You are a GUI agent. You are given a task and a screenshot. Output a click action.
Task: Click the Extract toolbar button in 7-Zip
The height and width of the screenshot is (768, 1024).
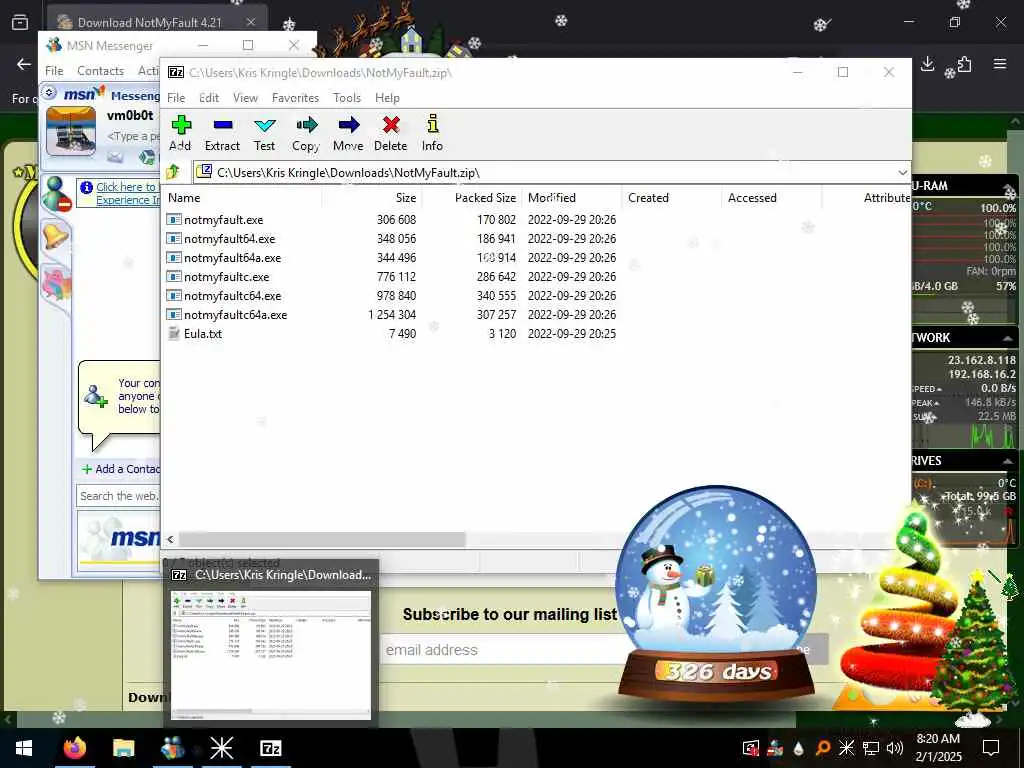point(222,133)
